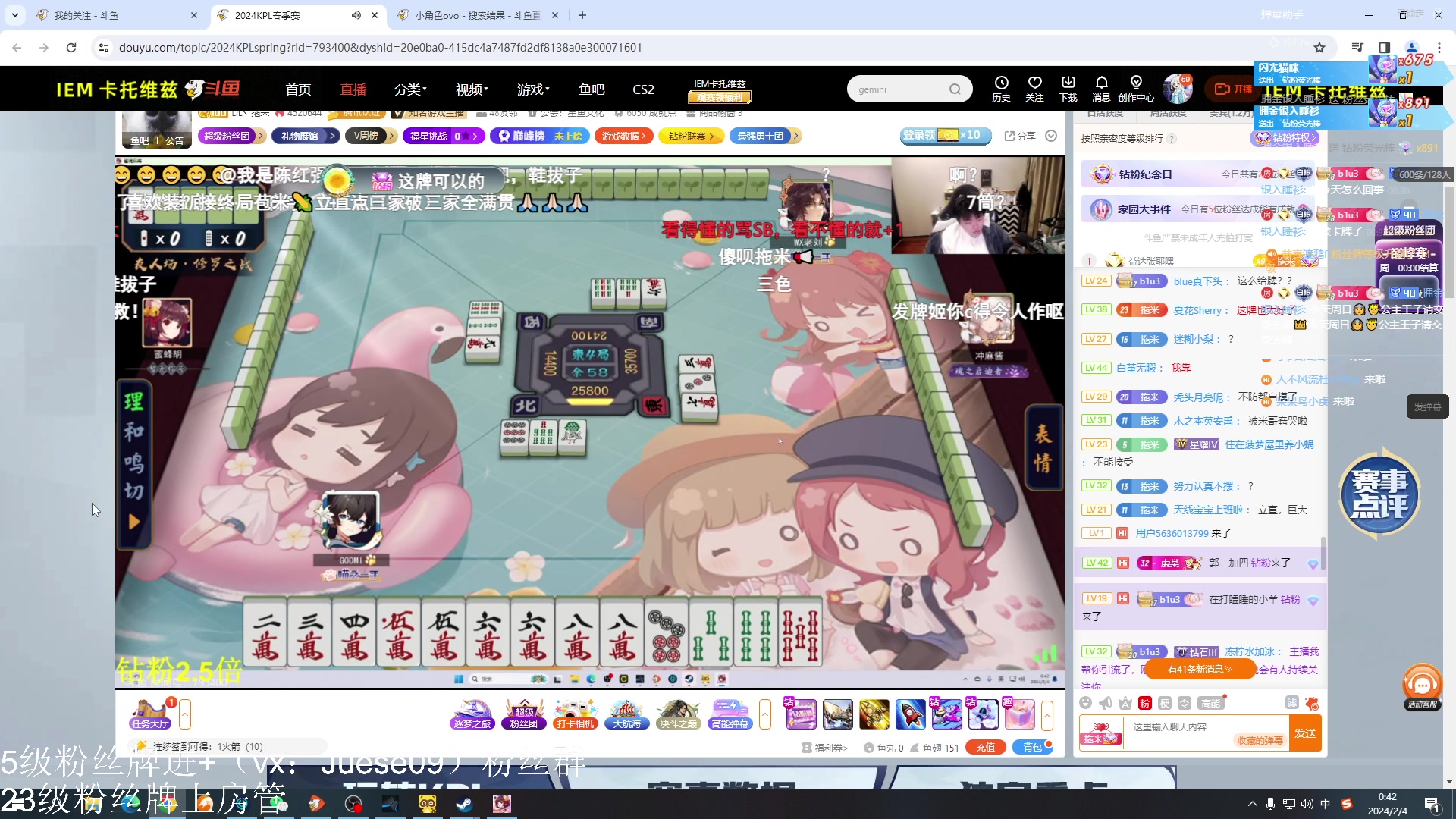Click the megaphone icon in chat toolbar
This screenshot has width=1456, height=819.
pos(1106,703)
